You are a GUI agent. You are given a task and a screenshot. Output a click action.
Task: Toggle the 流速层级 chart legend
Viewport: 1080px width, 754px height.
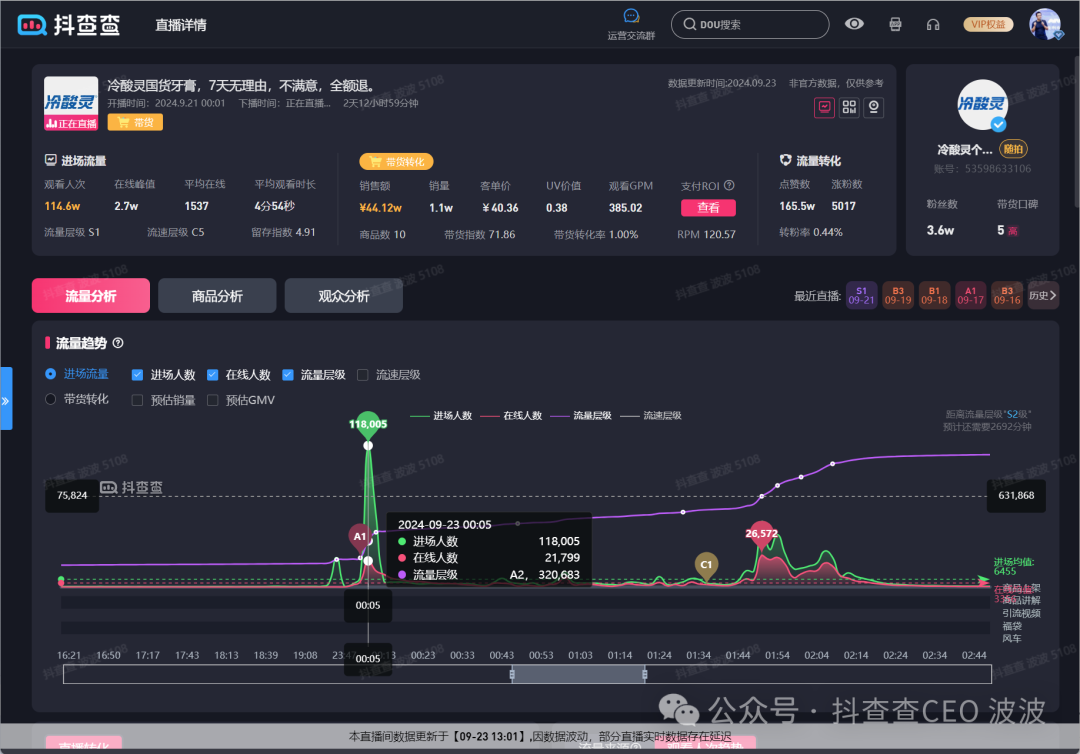coord(651,415)
